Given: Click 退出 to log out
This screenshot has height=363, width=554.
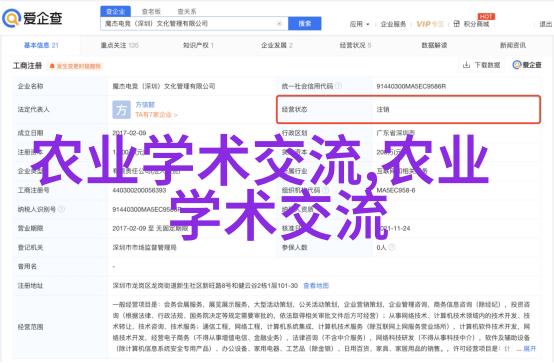Looking at the screenshot, I should click(546, 24).
